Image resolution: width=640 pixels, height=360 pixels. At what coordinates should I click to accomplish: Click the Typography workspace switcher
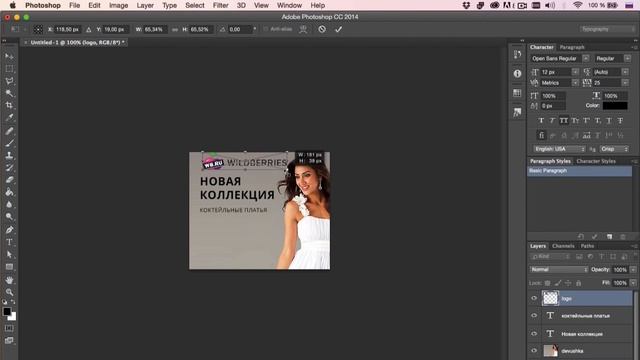(607, 29)
